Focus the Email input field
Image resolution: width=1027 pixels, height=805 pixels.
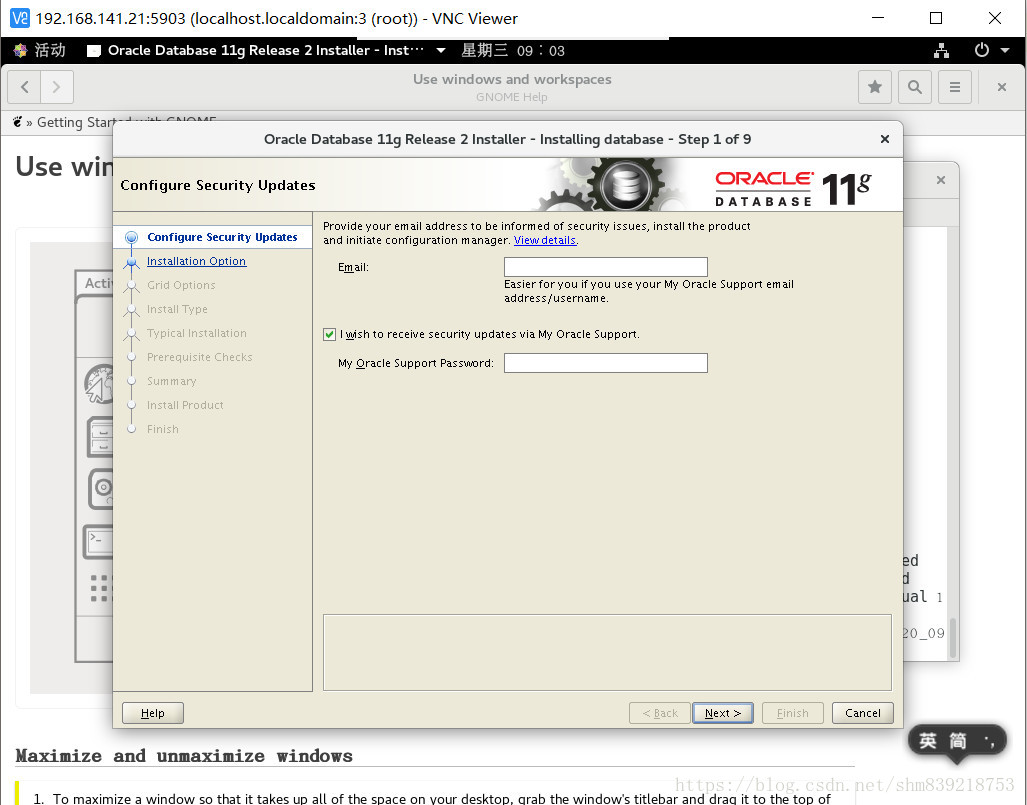click(606, 267)
